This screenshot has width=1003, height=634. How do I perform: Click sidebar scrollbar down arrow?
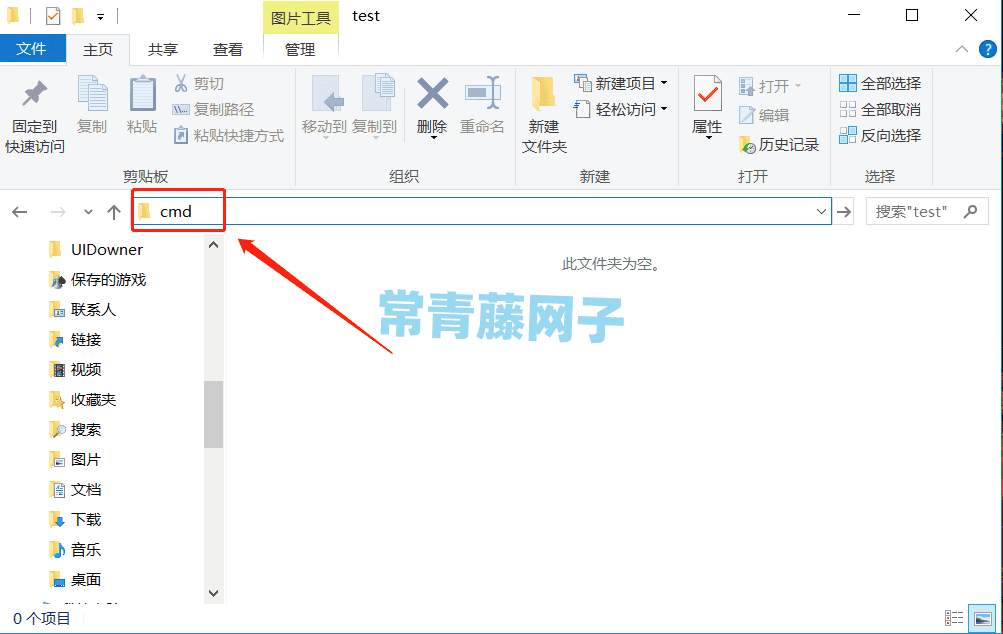tap(214, 593)
